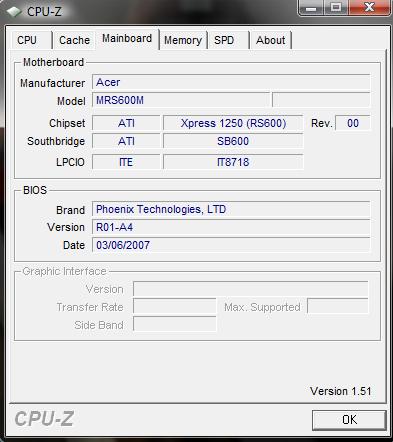Minimize the CPU-Z window
393x442 pixels.
click(x=311, y=7)
